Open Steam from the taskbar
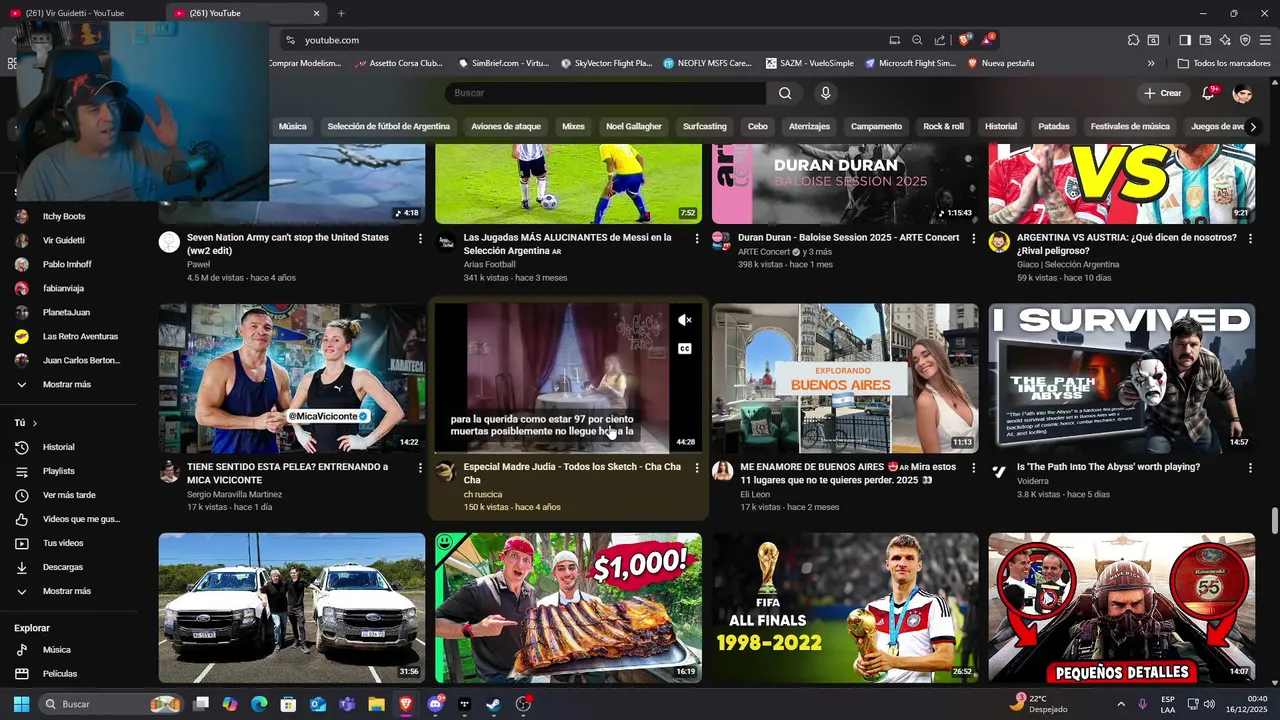 click(x=493, y=704)
